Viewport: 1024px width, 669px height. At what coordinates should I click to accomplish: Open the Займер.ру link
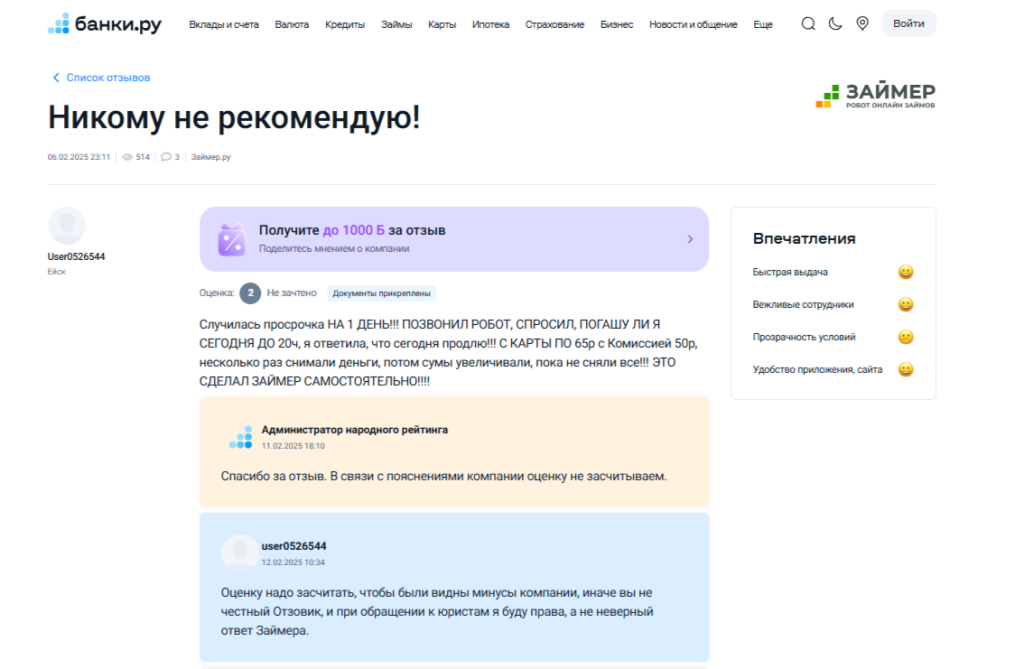coord(210,157)
